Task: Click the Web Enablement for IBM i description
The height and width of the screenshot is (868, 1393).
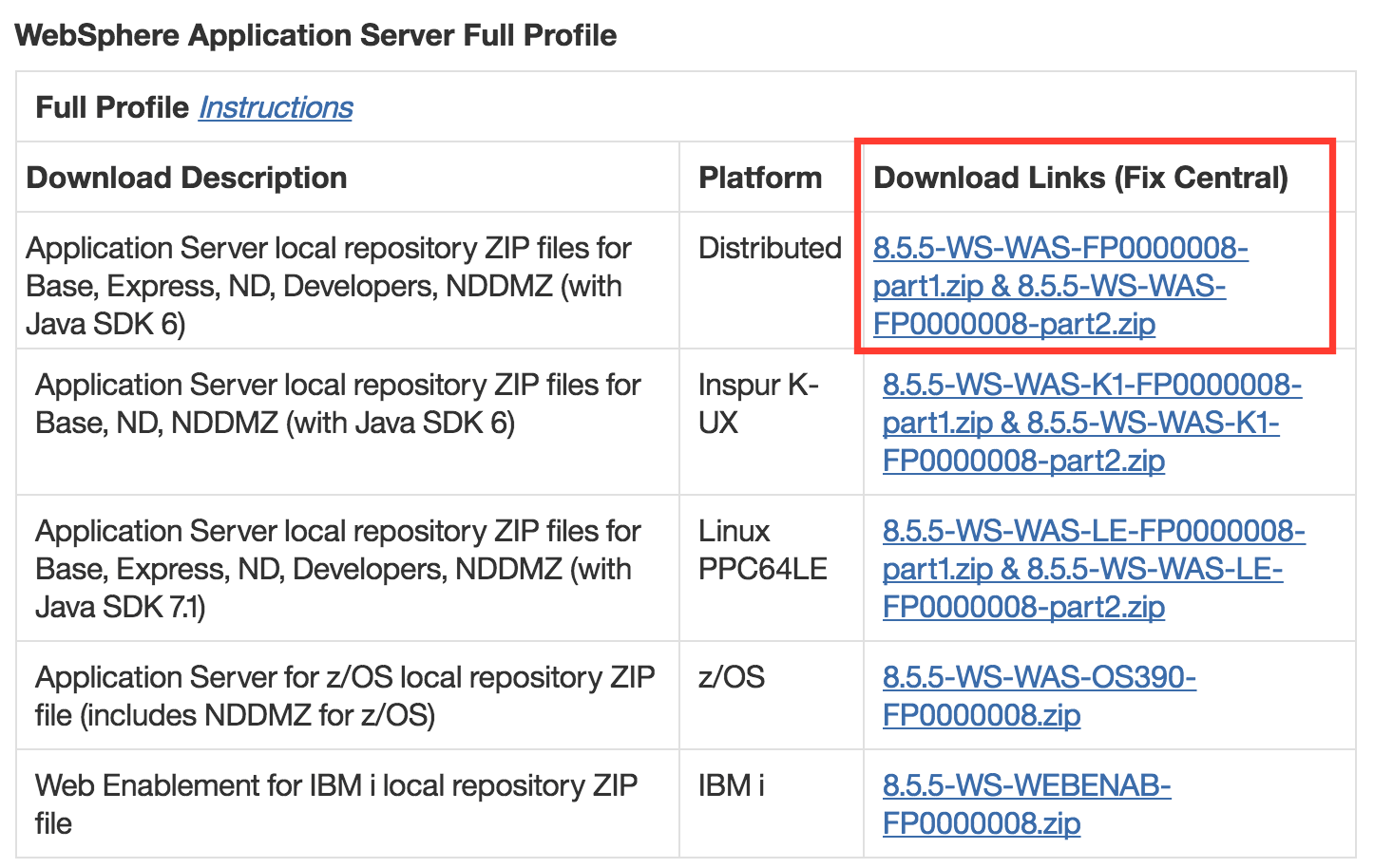Action: pos(336,804)
